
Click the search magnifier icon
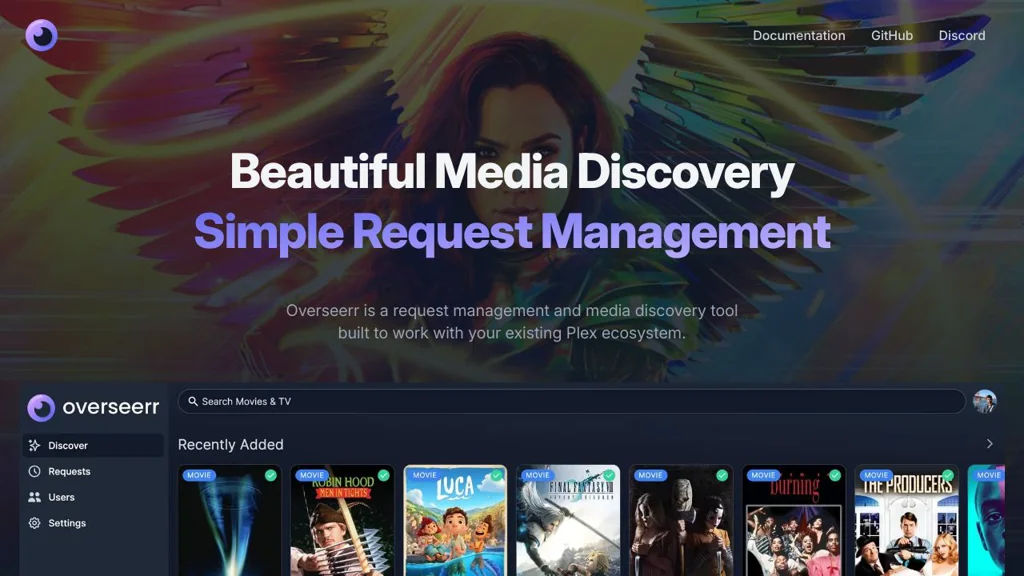[x=193, y=401]
